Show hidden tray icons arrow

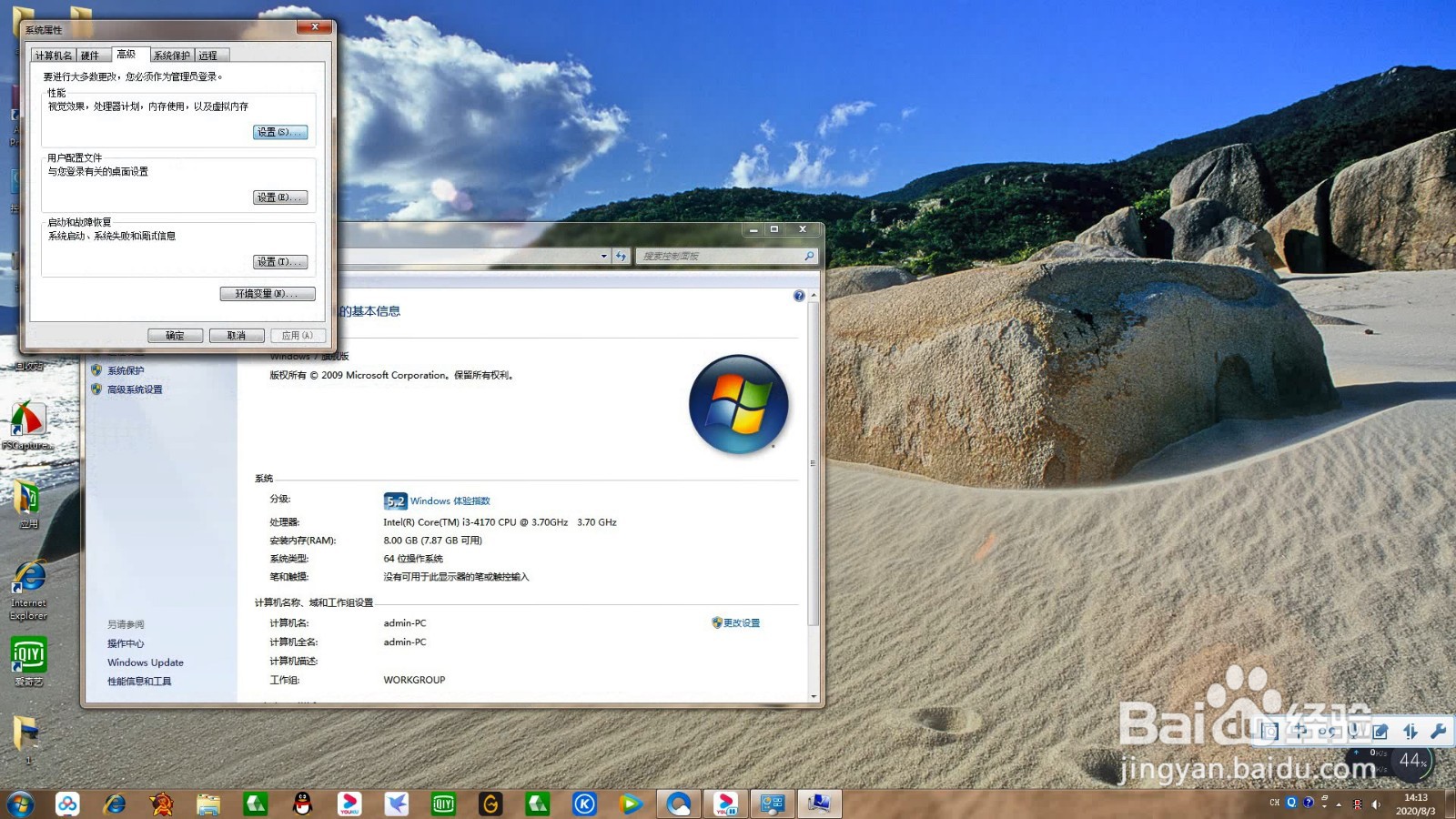pos(1340,804)
